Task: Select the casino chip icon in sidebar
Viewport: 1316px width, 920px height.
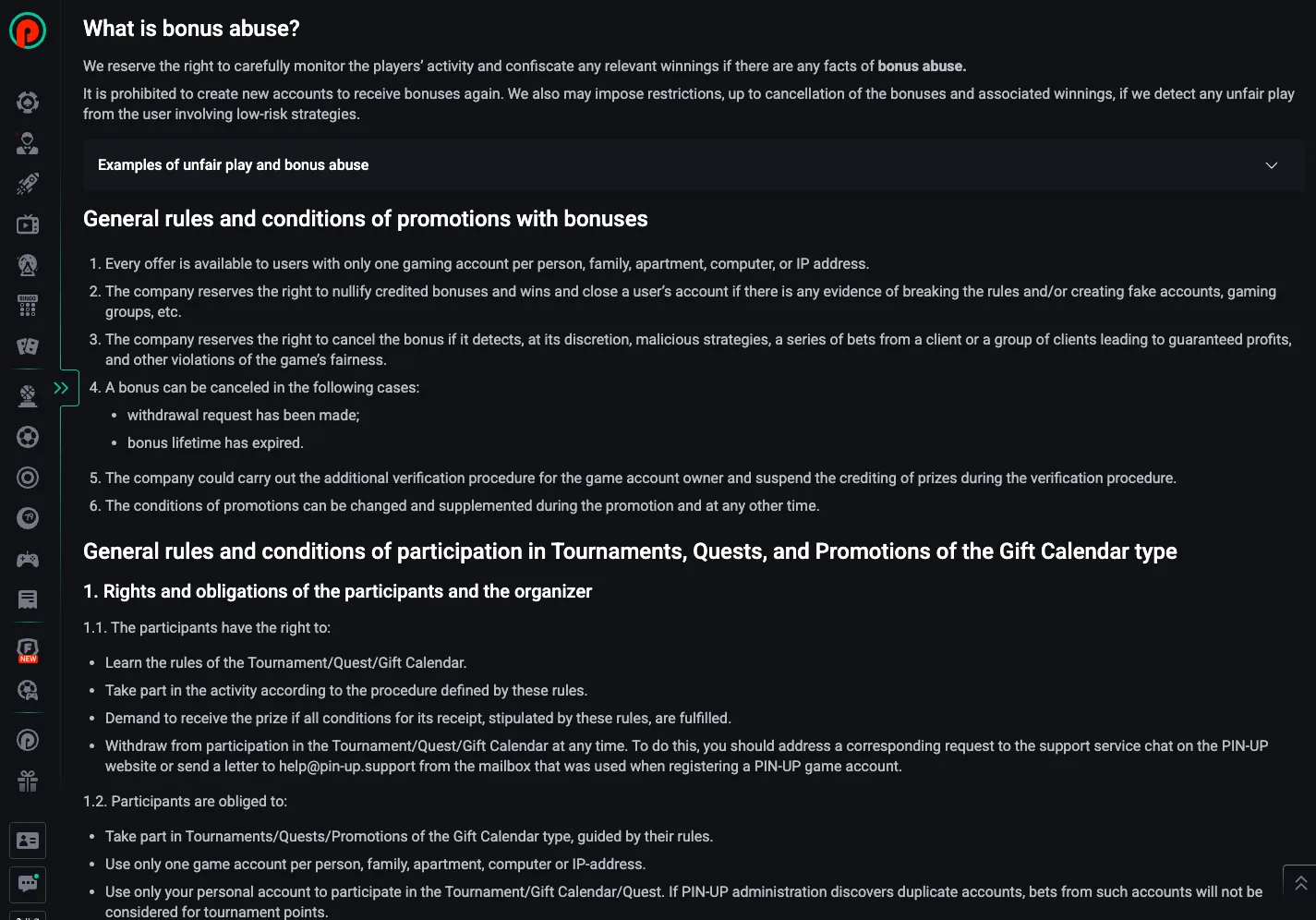Action: pyautogui.click(x=28, y=102)
